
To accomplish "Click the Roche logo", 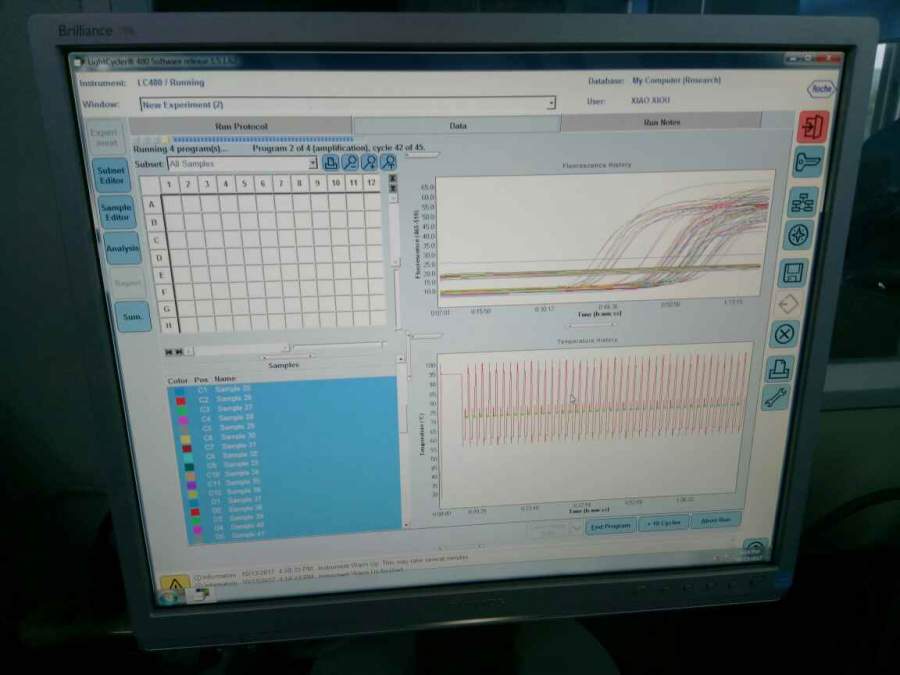I will [x=821, y=89].
